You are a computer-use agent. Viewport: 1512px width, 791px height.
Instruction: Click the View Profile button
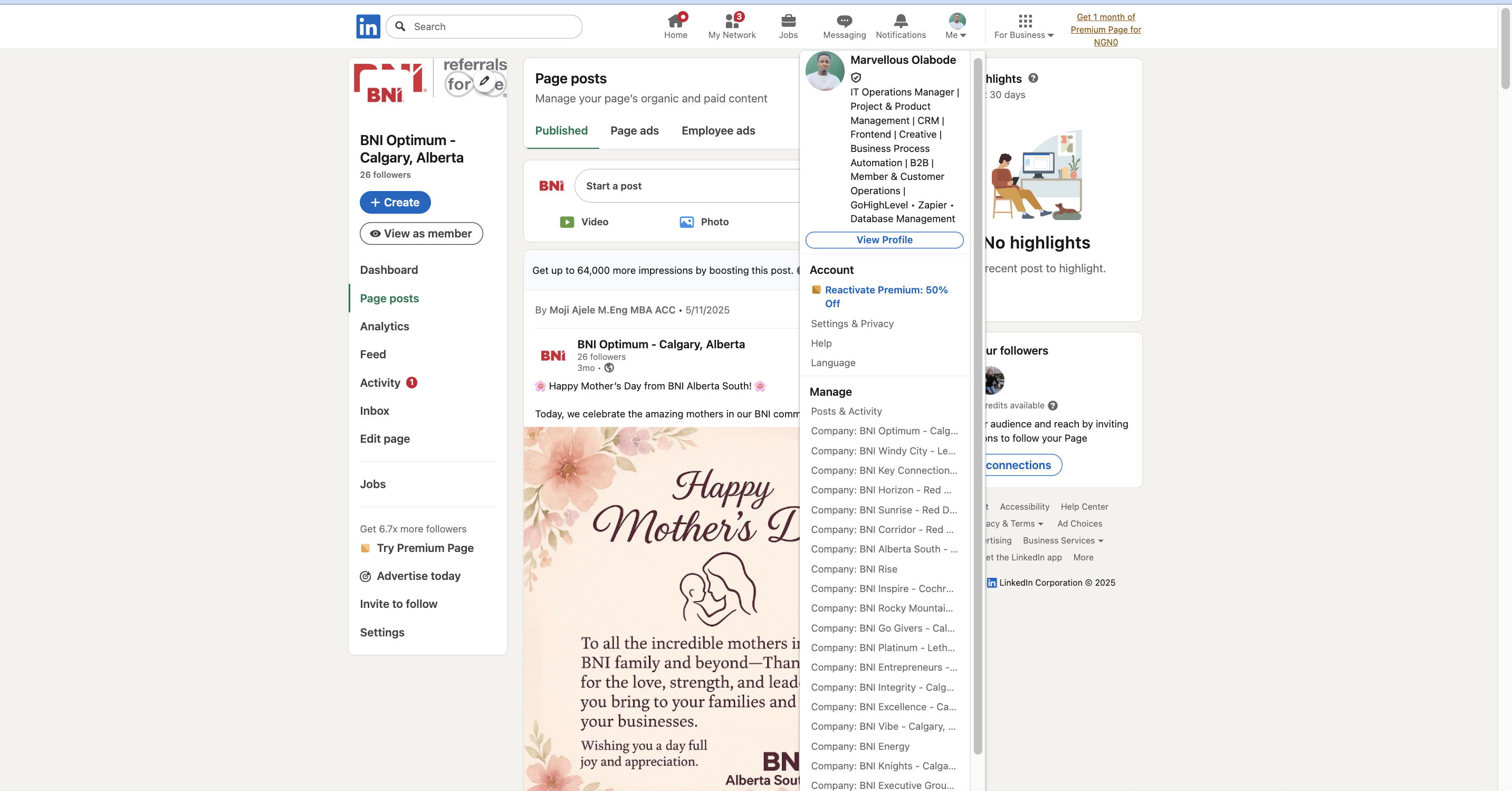click(884, 240)
